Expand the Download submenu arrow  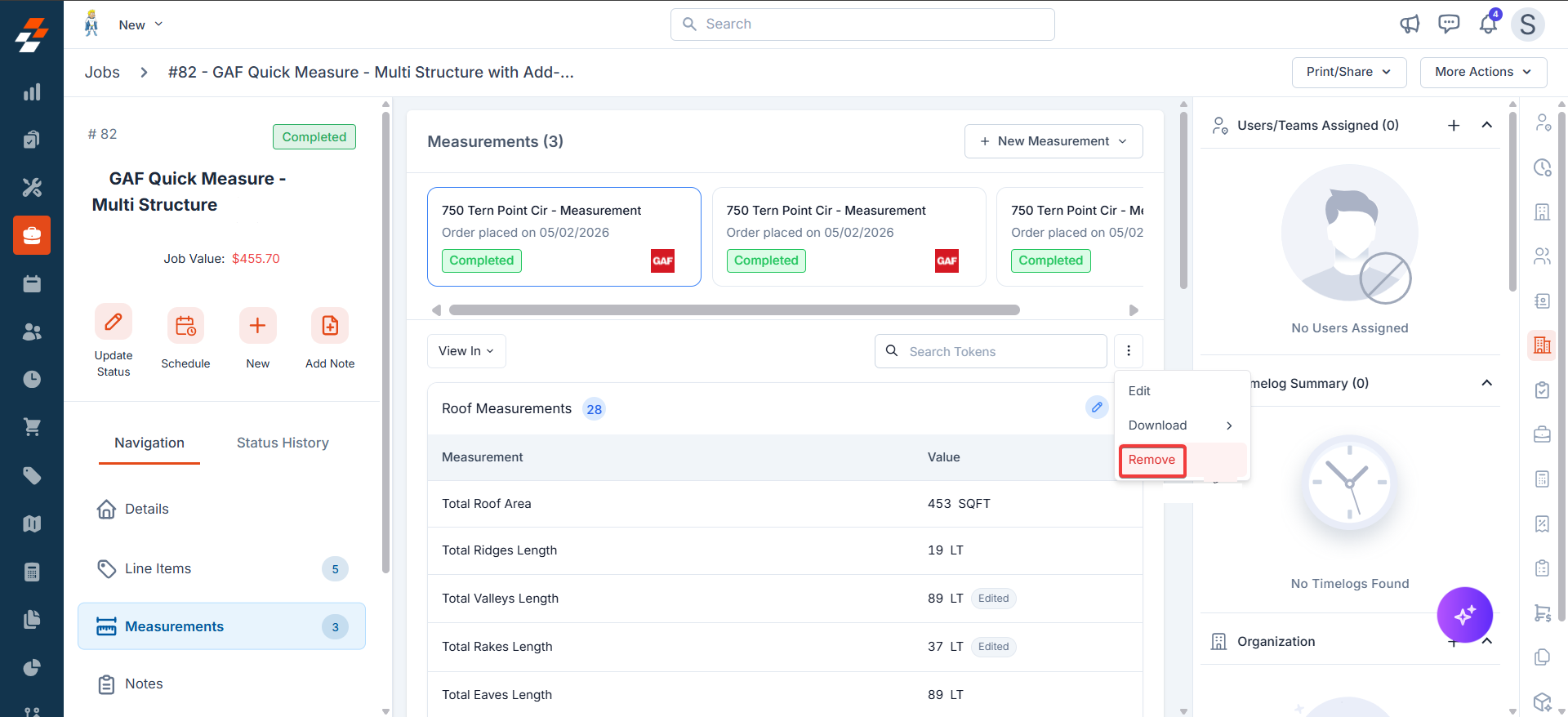(x=1229, y=425)
